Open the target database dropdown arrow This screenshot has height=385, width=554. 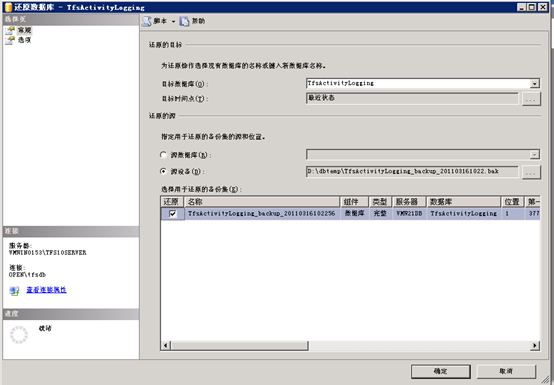pyautogui.click(x=535, y=84)
